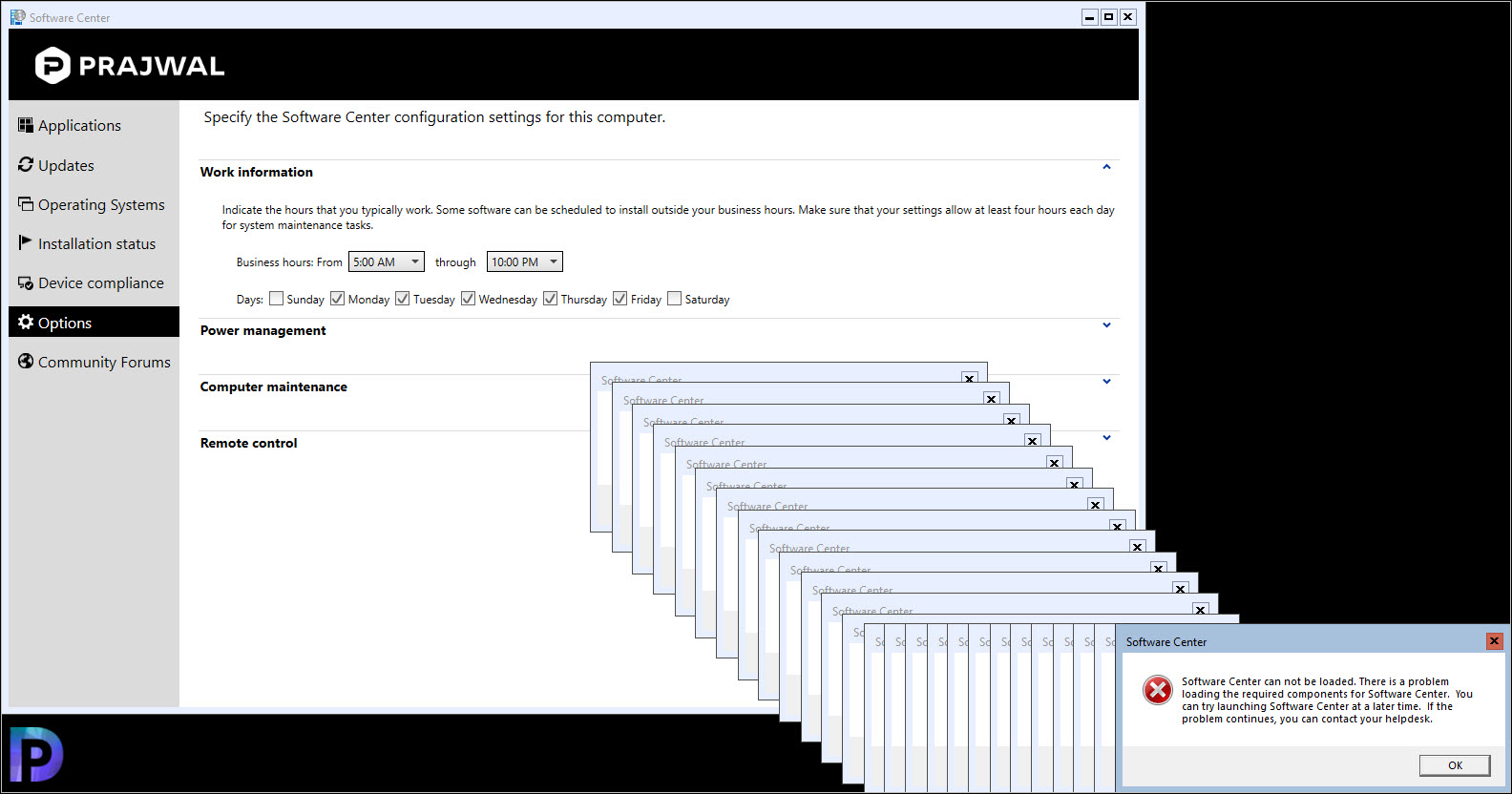Open the Community Forums label
This screenshot has width=1512, height=794.
(104, 363)
